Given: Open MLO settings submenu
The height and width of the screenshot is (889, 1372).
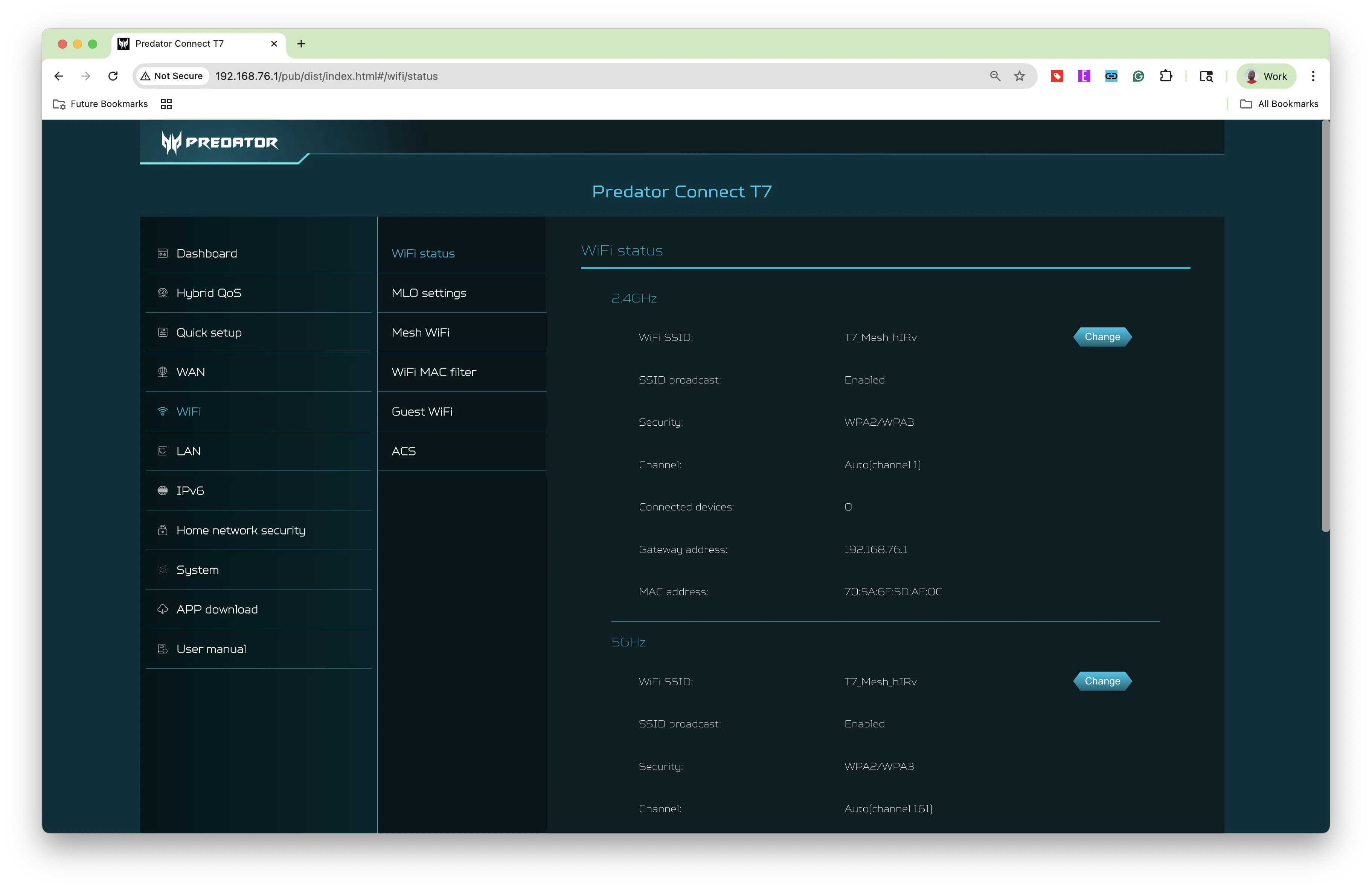Looking at the screenshot, I should 462,293.
